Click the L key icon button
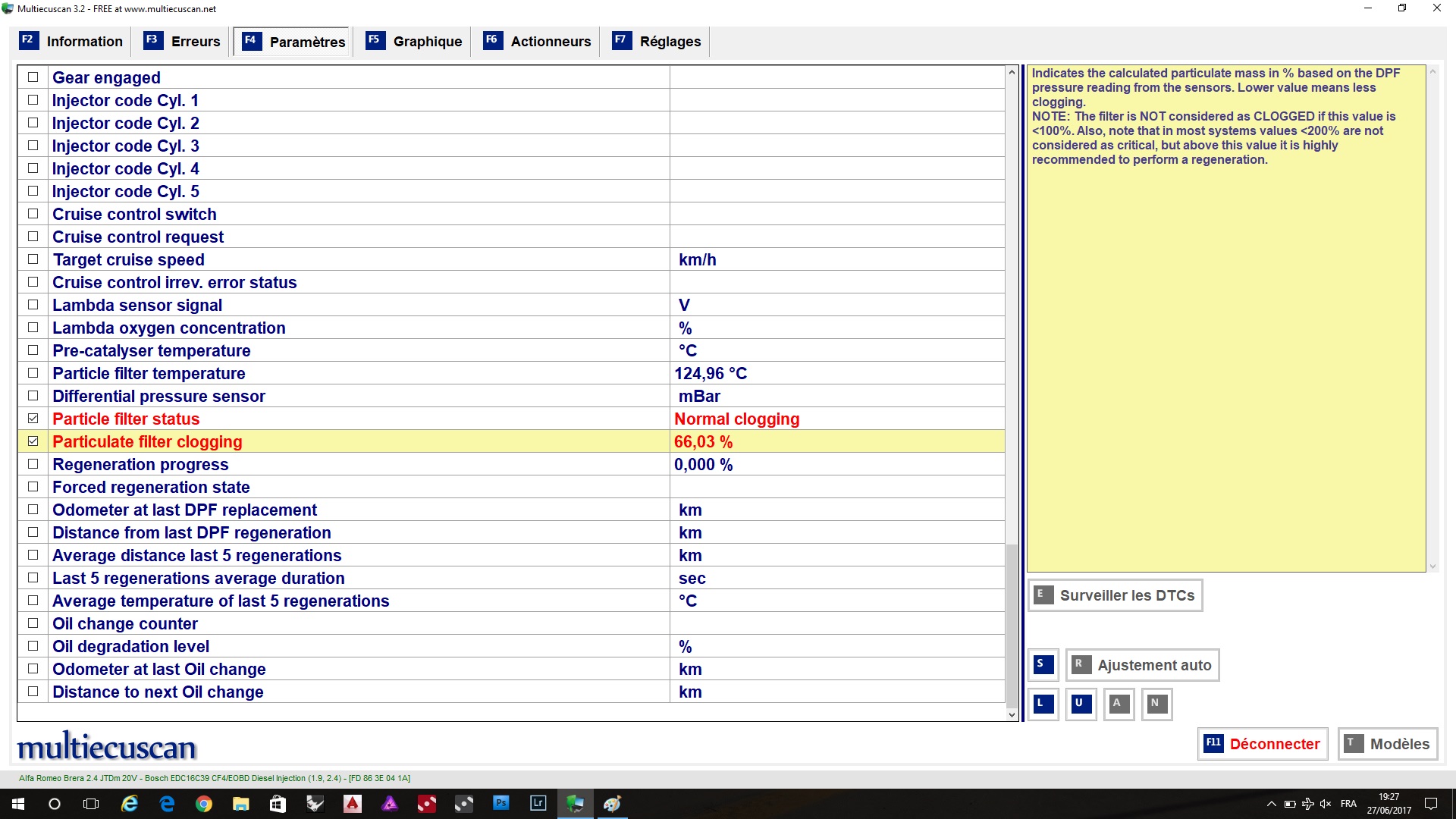The height and width of the screenshot is (819, 1456). point(1043,704)
